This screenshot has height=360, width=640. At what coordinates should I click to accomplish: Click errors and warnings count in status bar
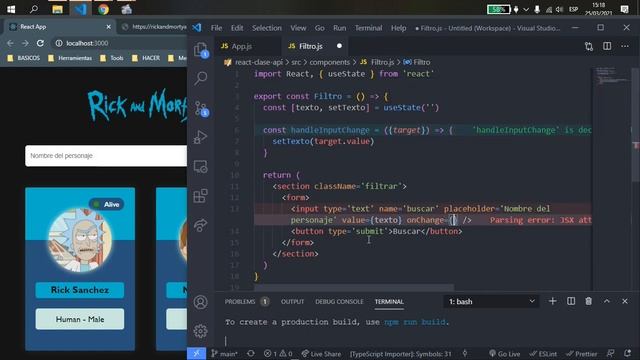(278, 353)
